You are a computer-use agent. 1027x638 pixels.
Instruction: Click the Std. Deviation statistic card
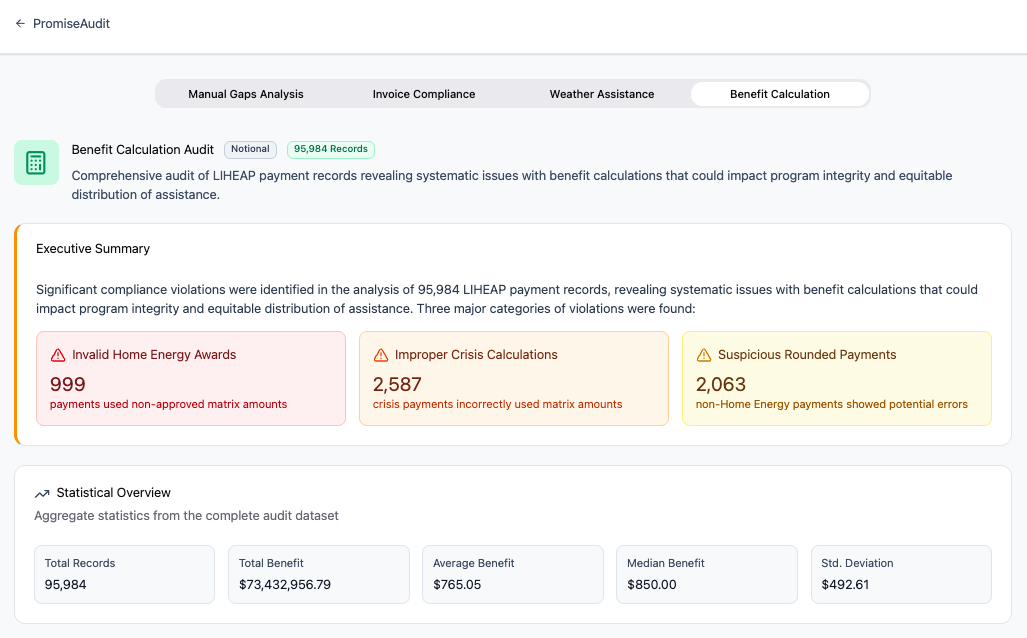pos(900,574)
